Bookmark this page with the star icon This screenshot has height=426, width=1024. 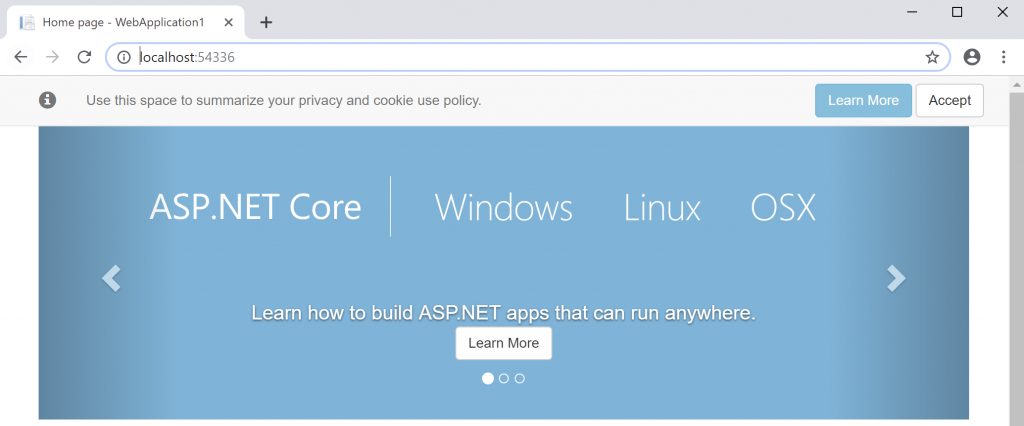pyautogui.click(x=932, y=57)
